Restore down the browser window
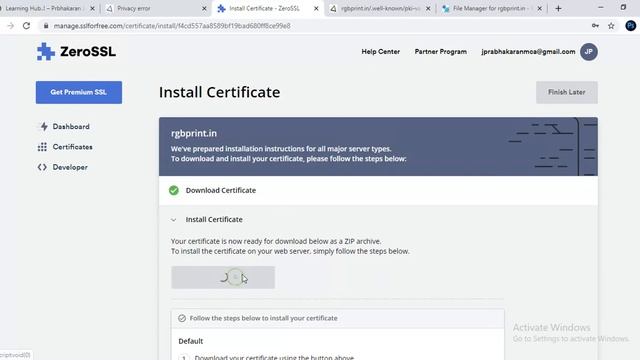Screen dimensions: 640x360 click(x=623, y=8)
